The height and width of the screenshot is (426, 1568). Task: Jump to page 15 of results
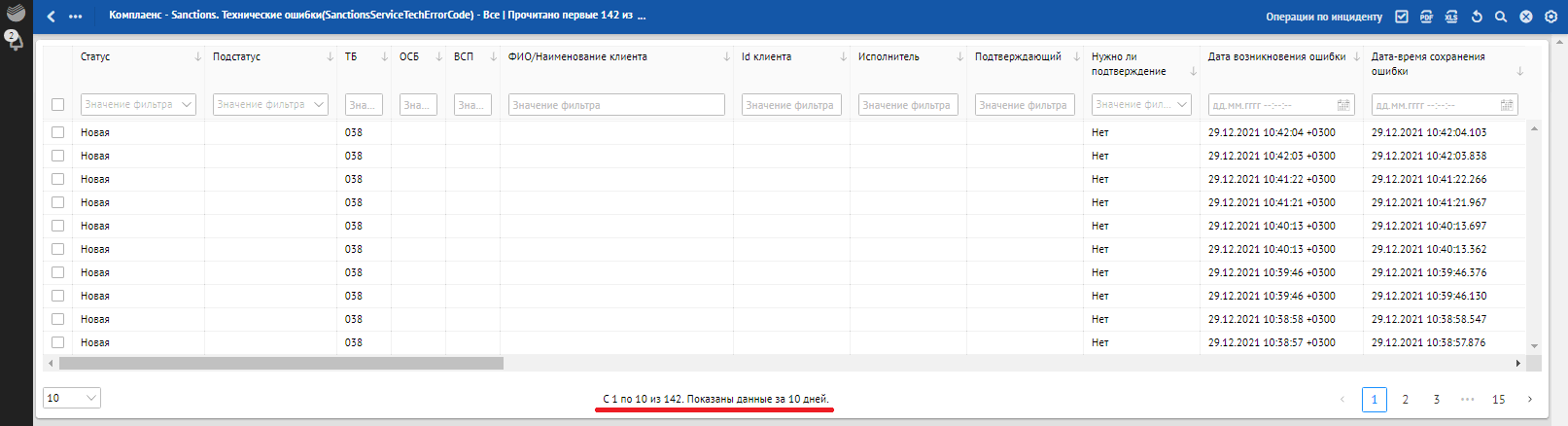pos(1498,400)
